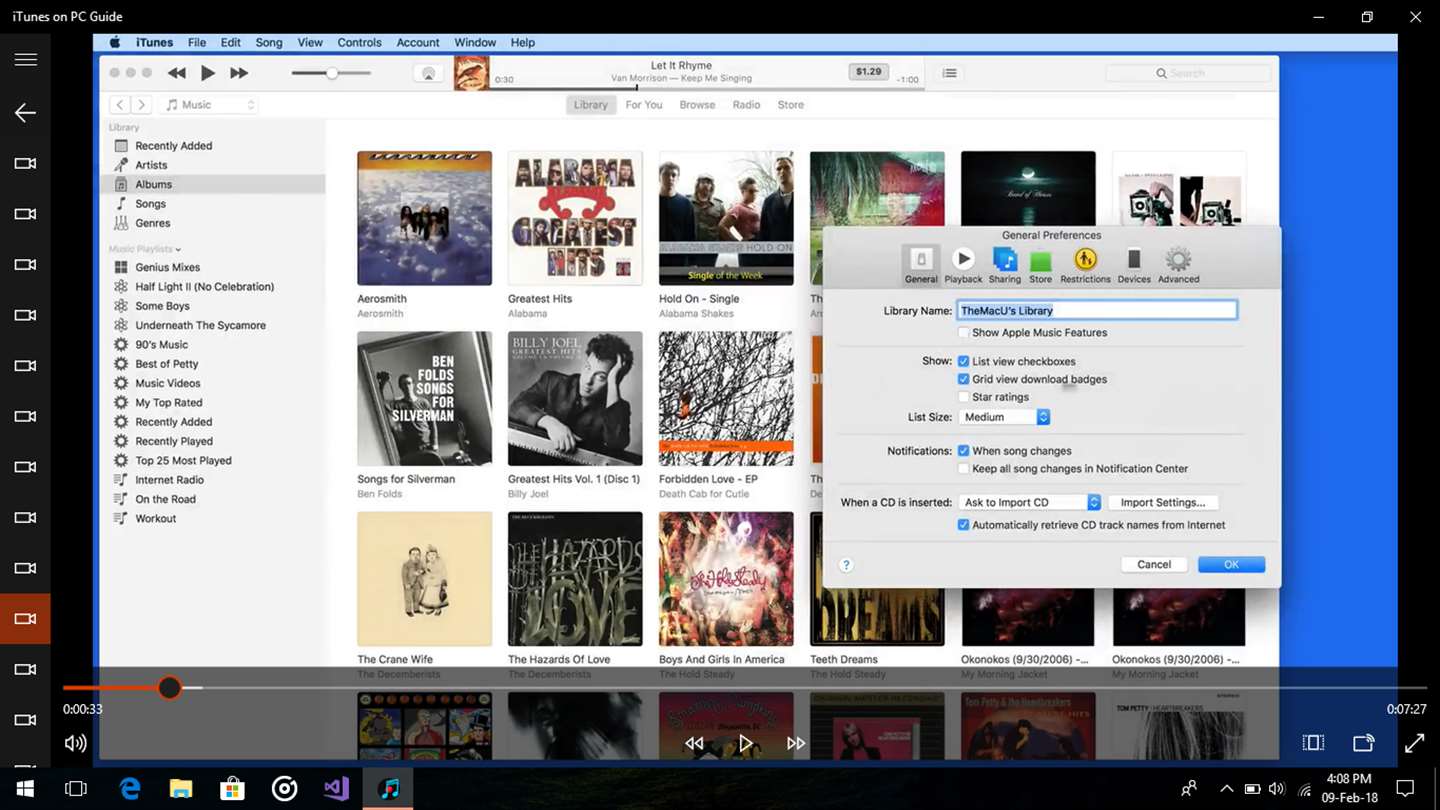
Task: Click the help question mark in preferences
Action: [846, 565]
